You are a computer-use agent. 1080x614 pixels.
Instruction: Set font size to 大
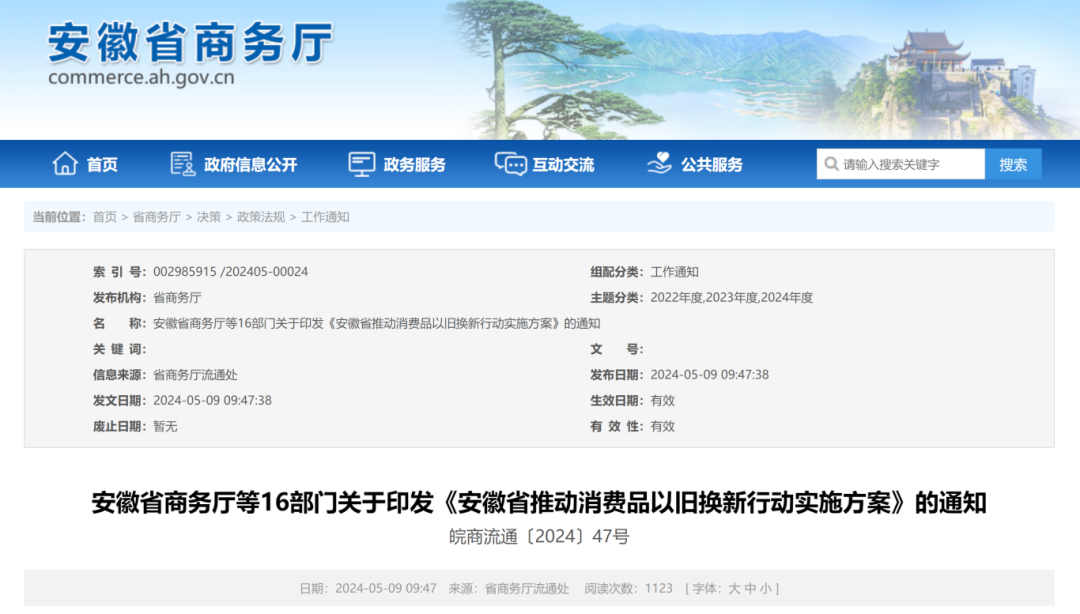734,588
